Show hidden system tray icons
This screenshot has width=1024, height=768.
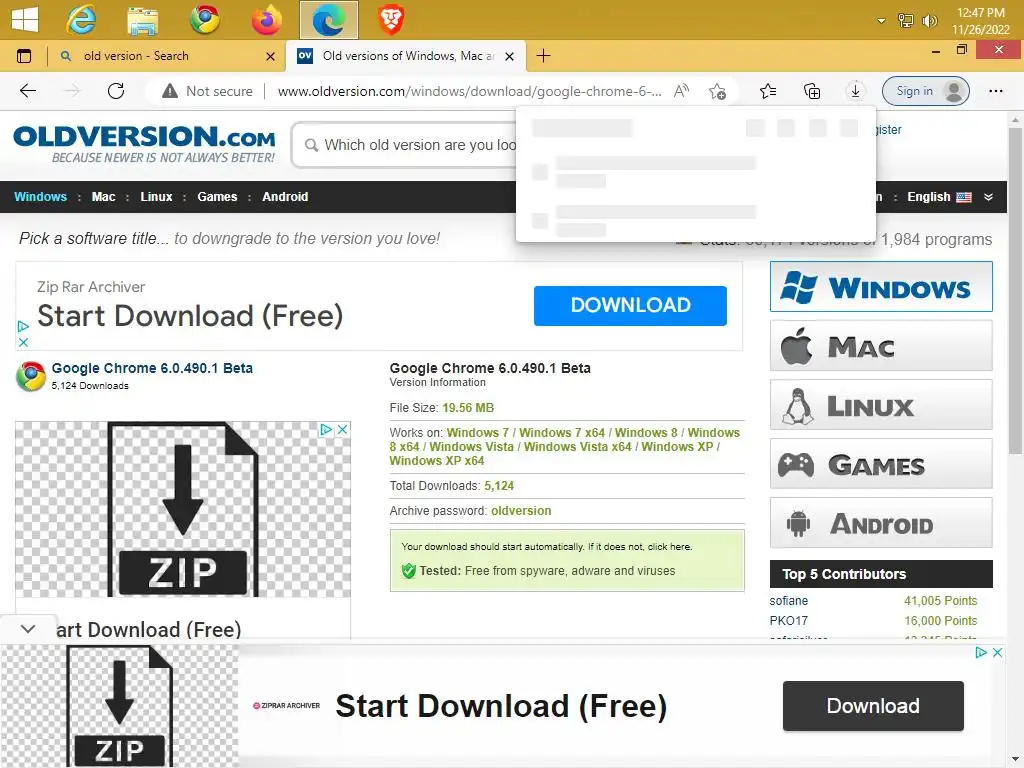(881, 21)
